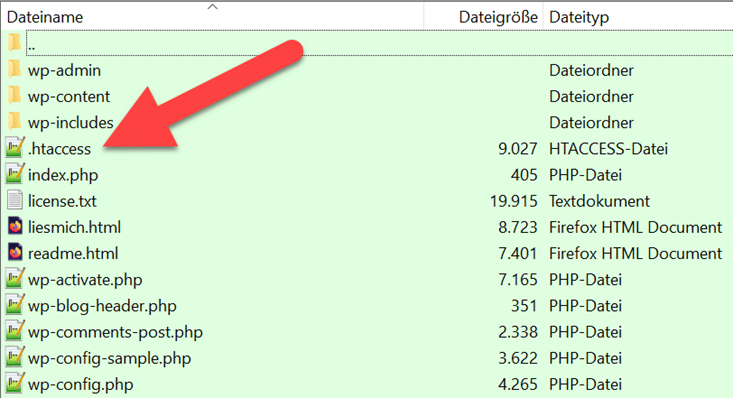
Task: Click the '7.401' size of readme.html
Action: pyautogui.click(x=517, y=253)
